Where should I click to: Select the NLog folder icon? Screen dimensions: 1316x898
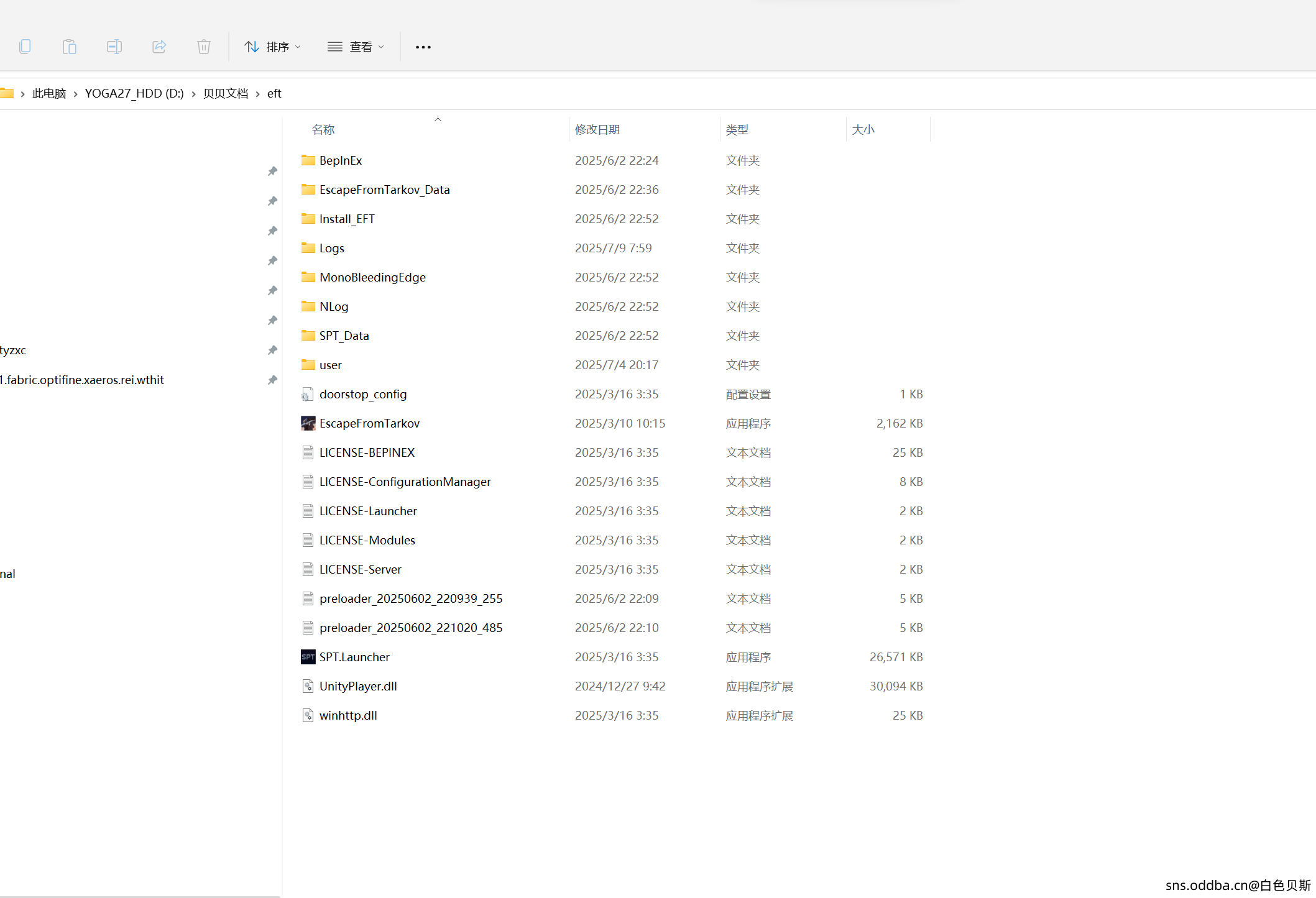308,306
